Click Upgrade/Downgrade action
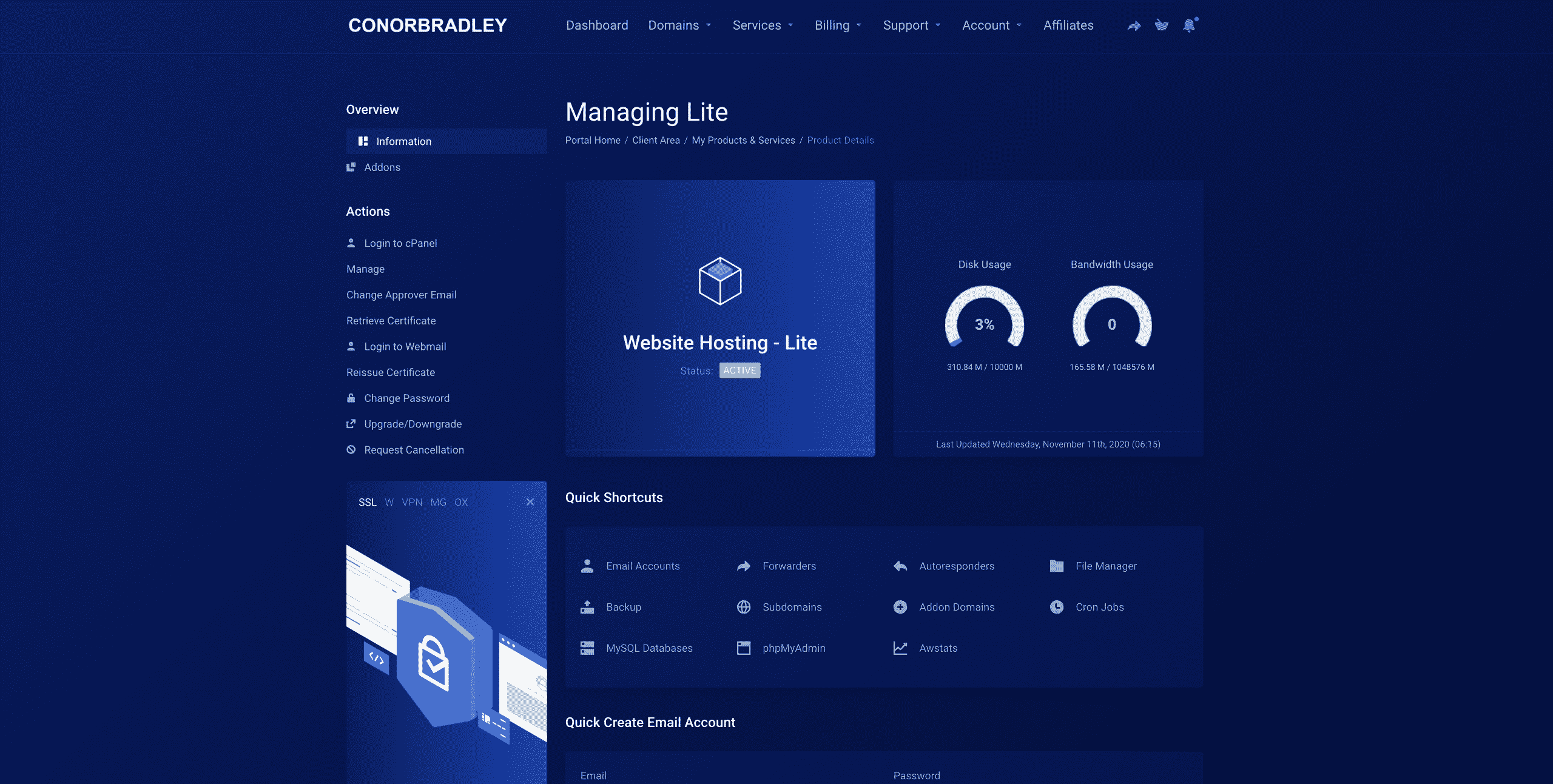 (404, 424)
